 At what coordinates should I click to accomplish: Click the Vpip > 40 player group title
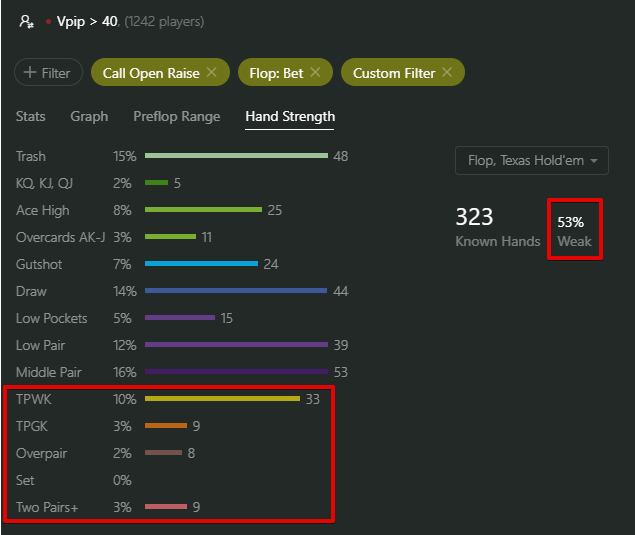coord(87,21)
